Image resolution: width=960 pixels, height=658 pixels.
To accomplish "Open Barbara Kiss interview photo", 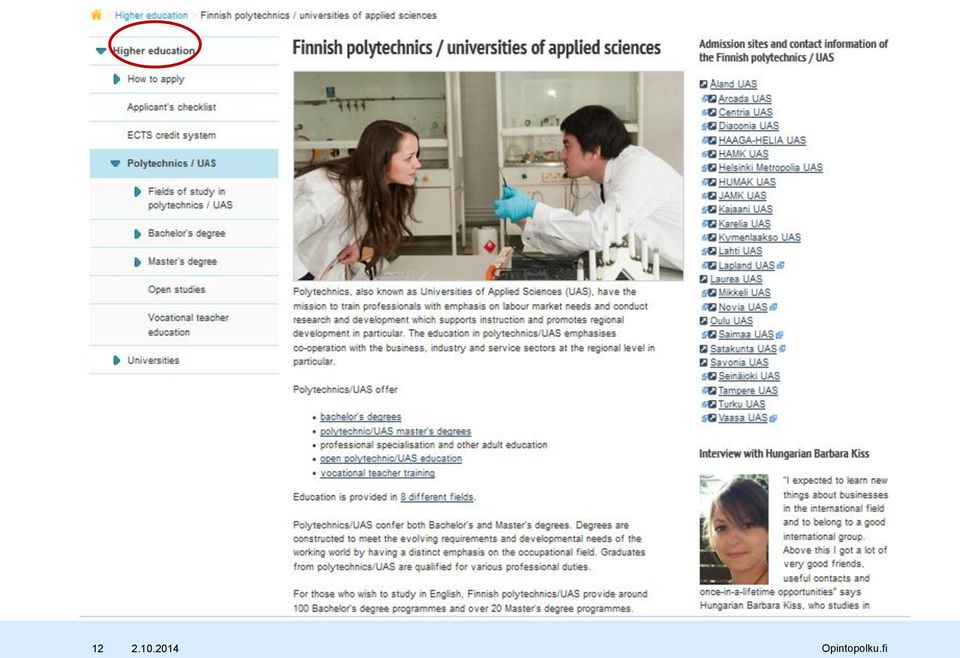I will (x=734, y=529).
